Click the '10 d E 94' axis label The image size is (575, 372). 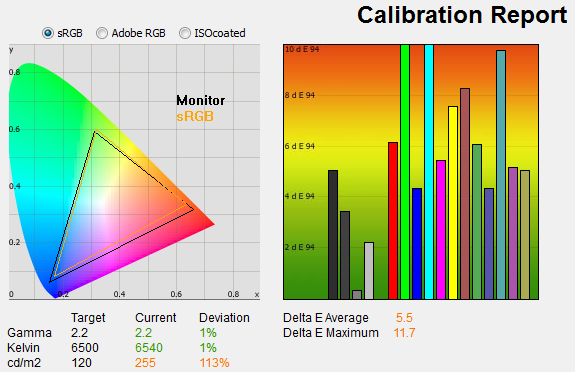point(302,49)
